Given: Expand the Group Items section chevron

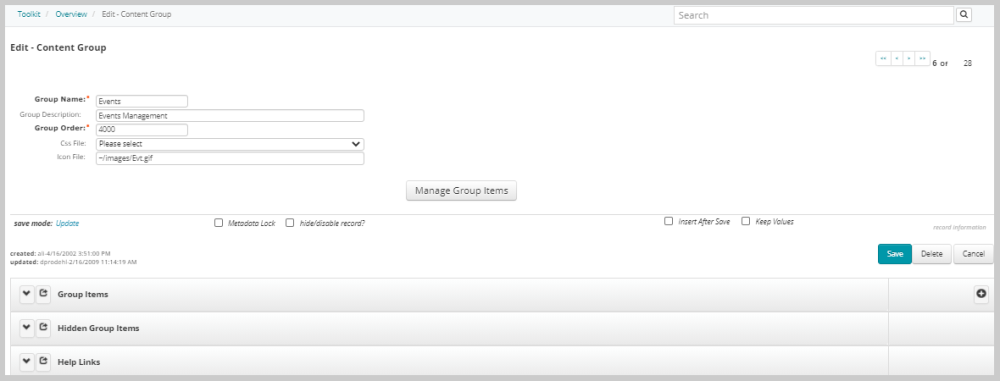Looking at the screenshot, I should (26, 294).
